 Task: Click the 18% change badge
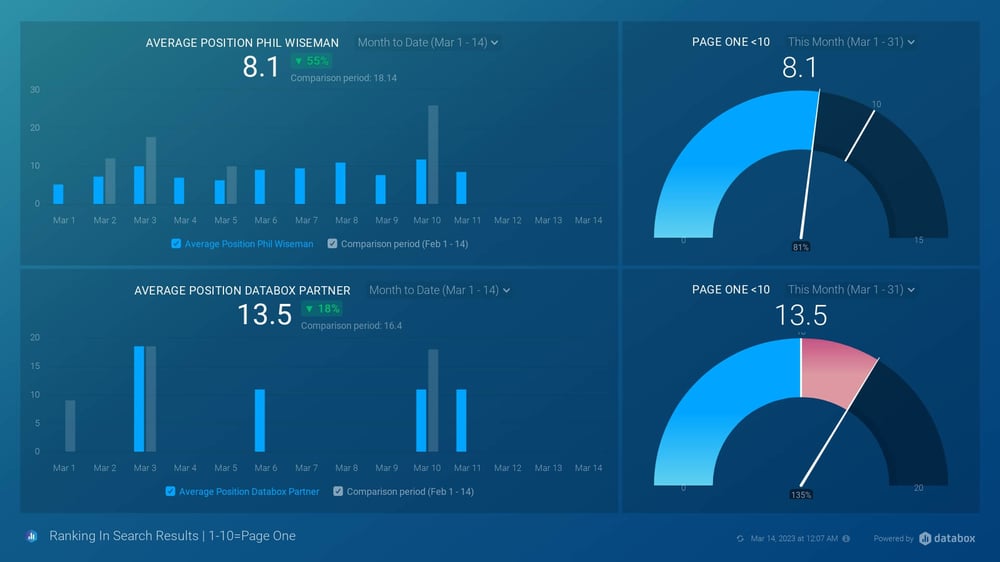pos(322,309)
